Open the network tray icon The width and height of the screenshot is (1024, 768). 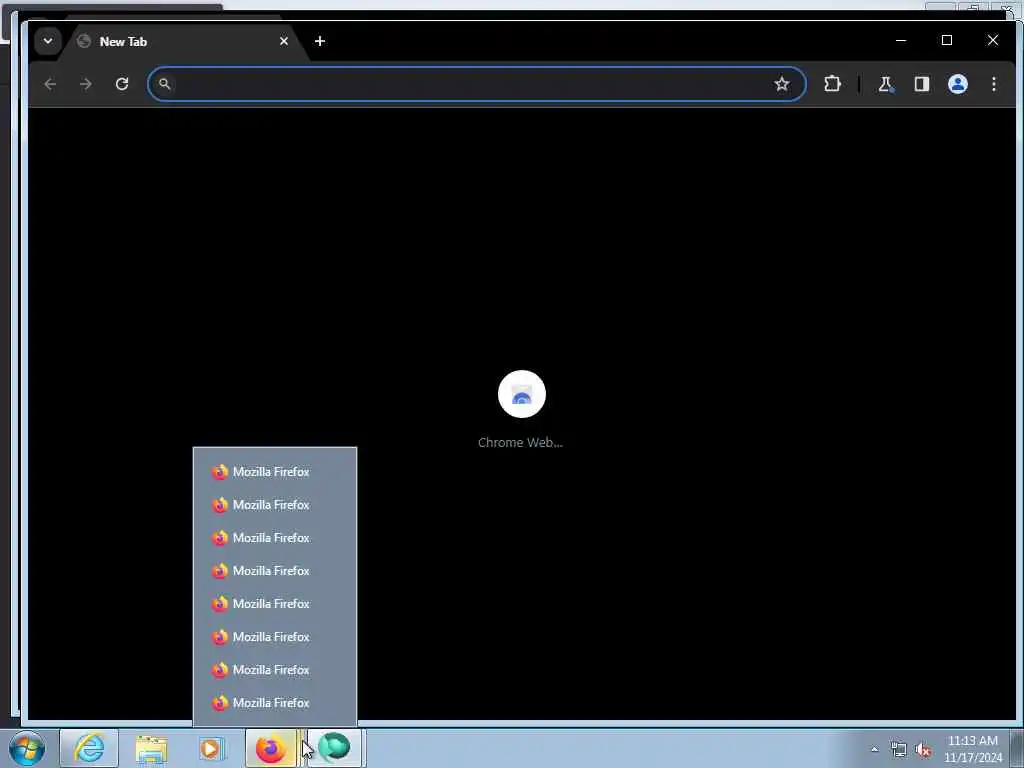coord(899,750)
